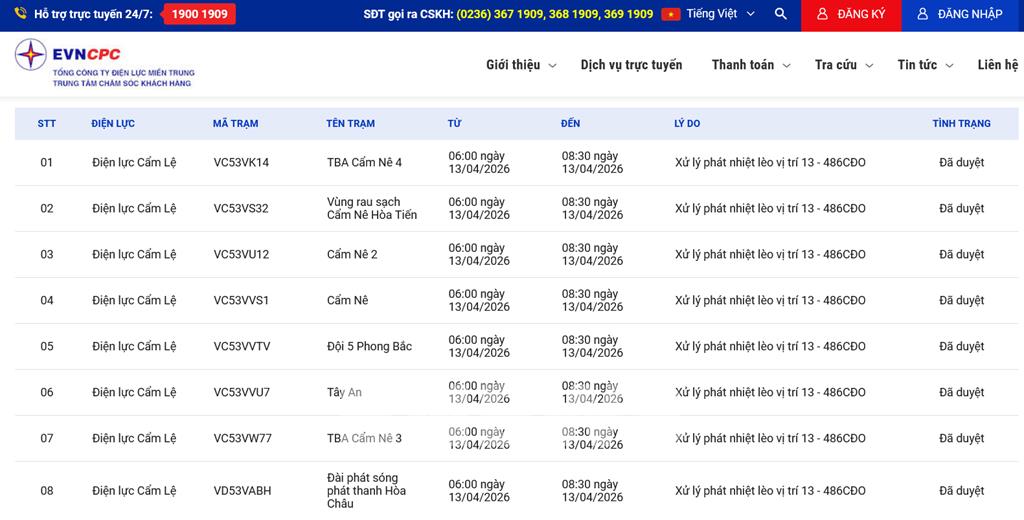
Task: Click the Tình trạng column header
Action: [961, 124]
